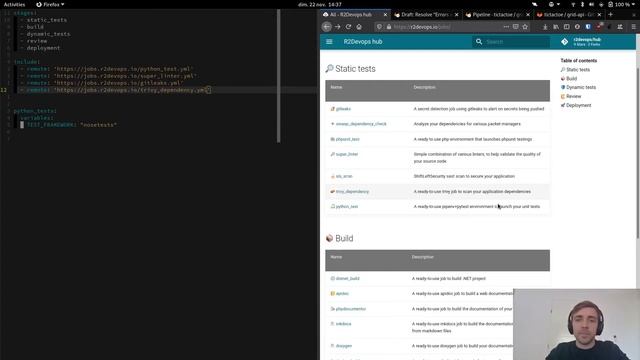Show sidebars icon in Firefox toolbar
This screenshot has height=360, width=640.
[x=567, y=27]
